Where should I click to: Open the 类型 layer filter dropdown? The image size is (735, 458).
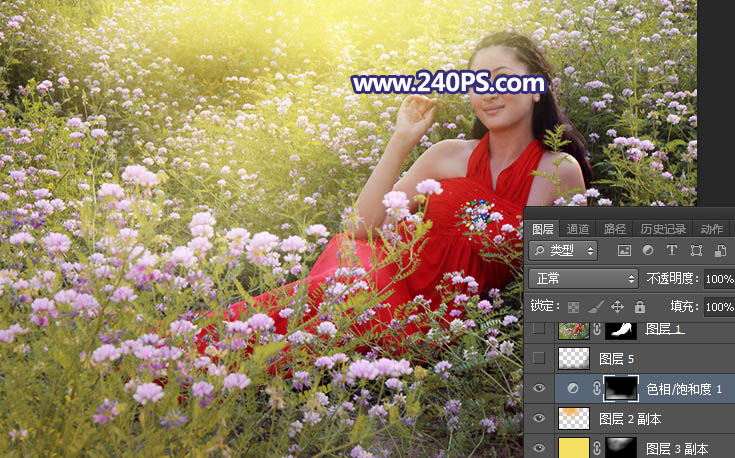(x=563, y=251)
